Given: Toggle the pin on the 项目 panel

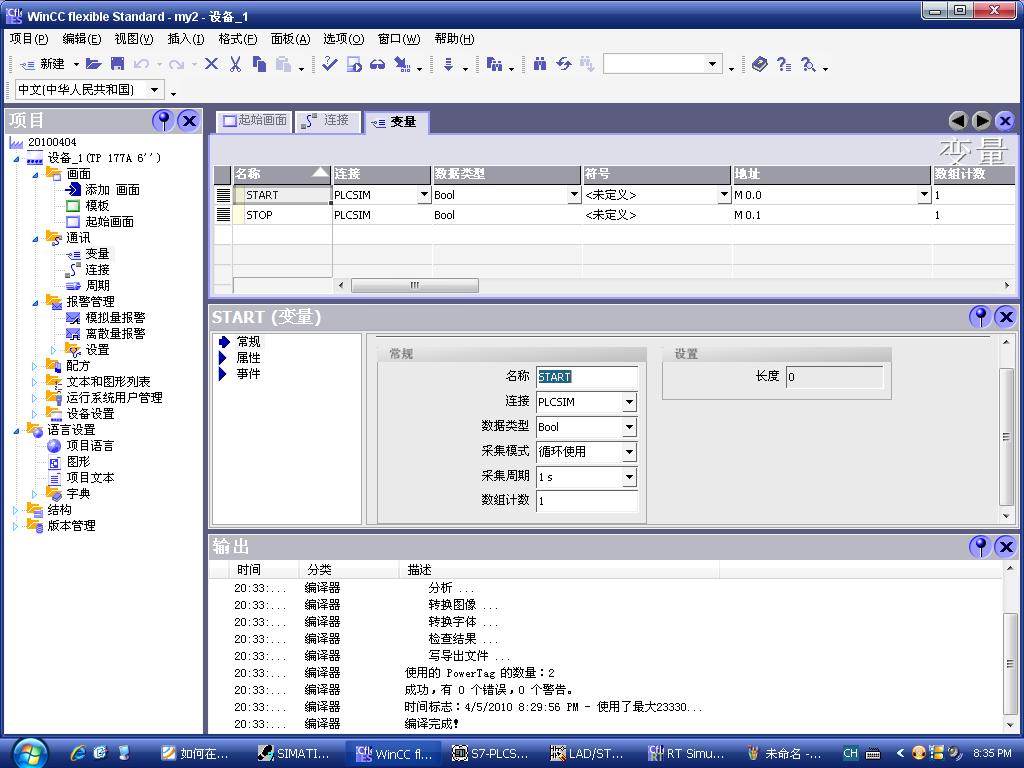Looking at the screenshot, I should pyautogui.click(x=163, y=121).
